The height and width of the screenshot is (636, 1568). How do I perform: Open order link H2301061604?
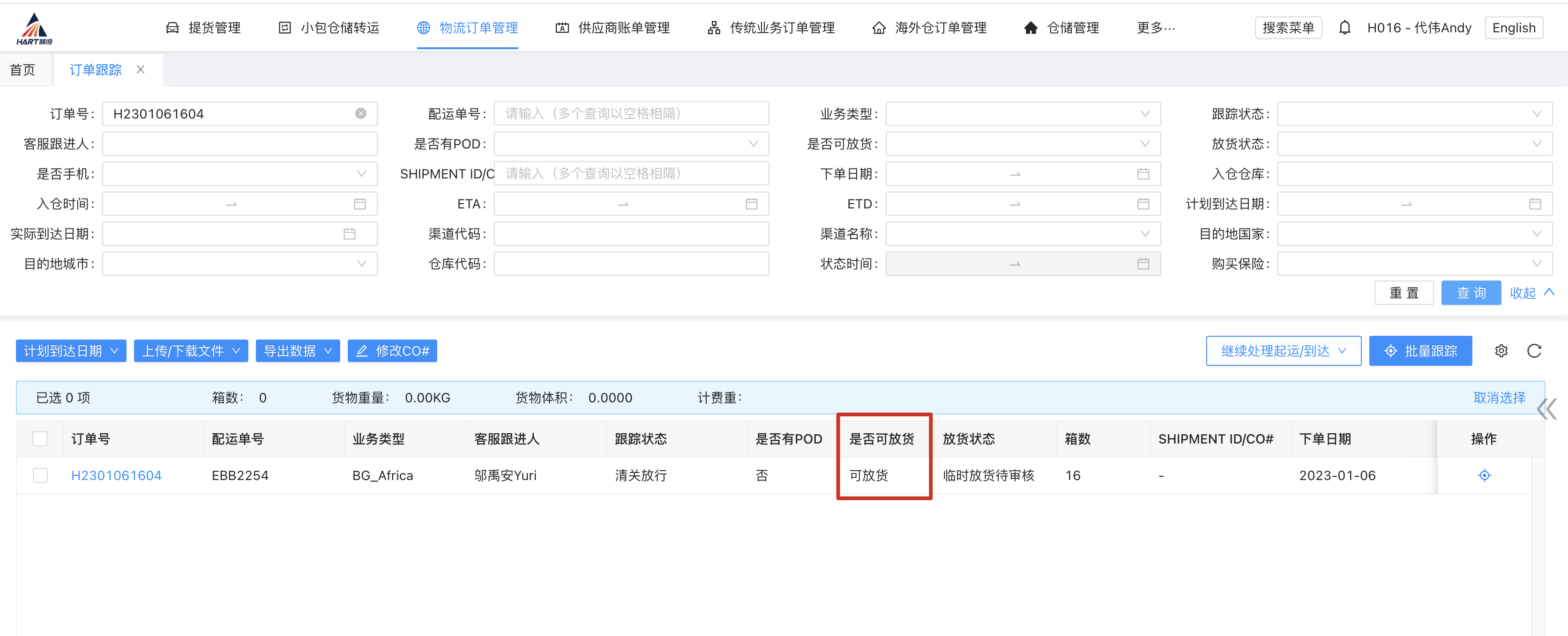116,475
